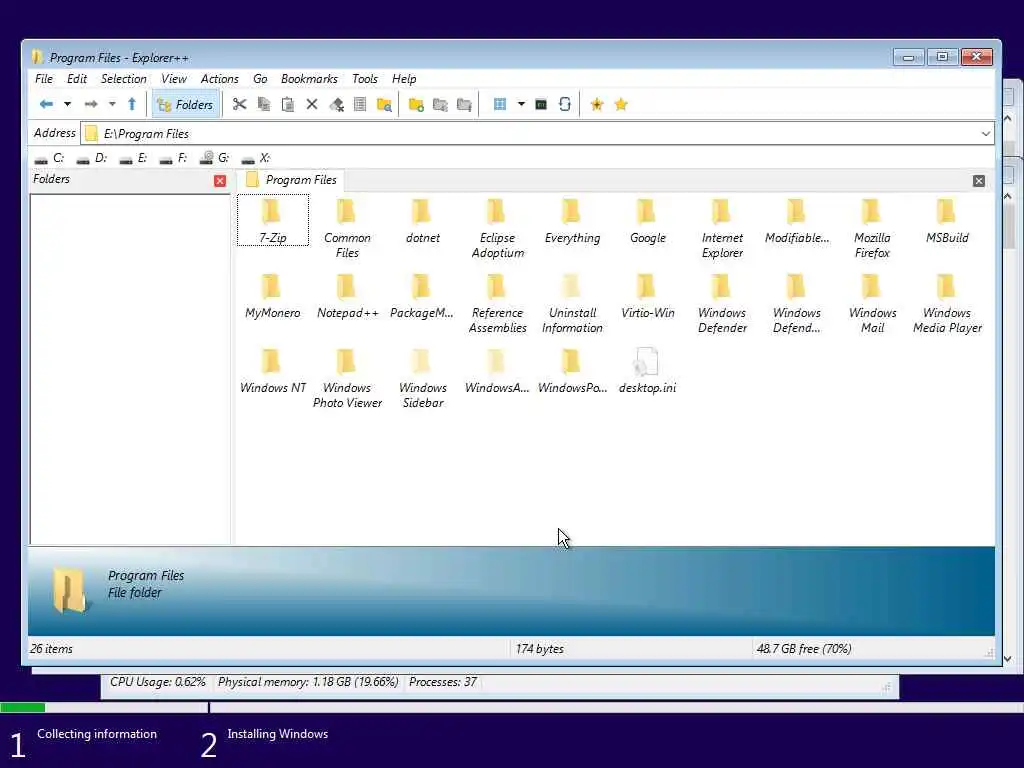Open the Selection menu
This screenshot has width=1024, height=768.
123,79
